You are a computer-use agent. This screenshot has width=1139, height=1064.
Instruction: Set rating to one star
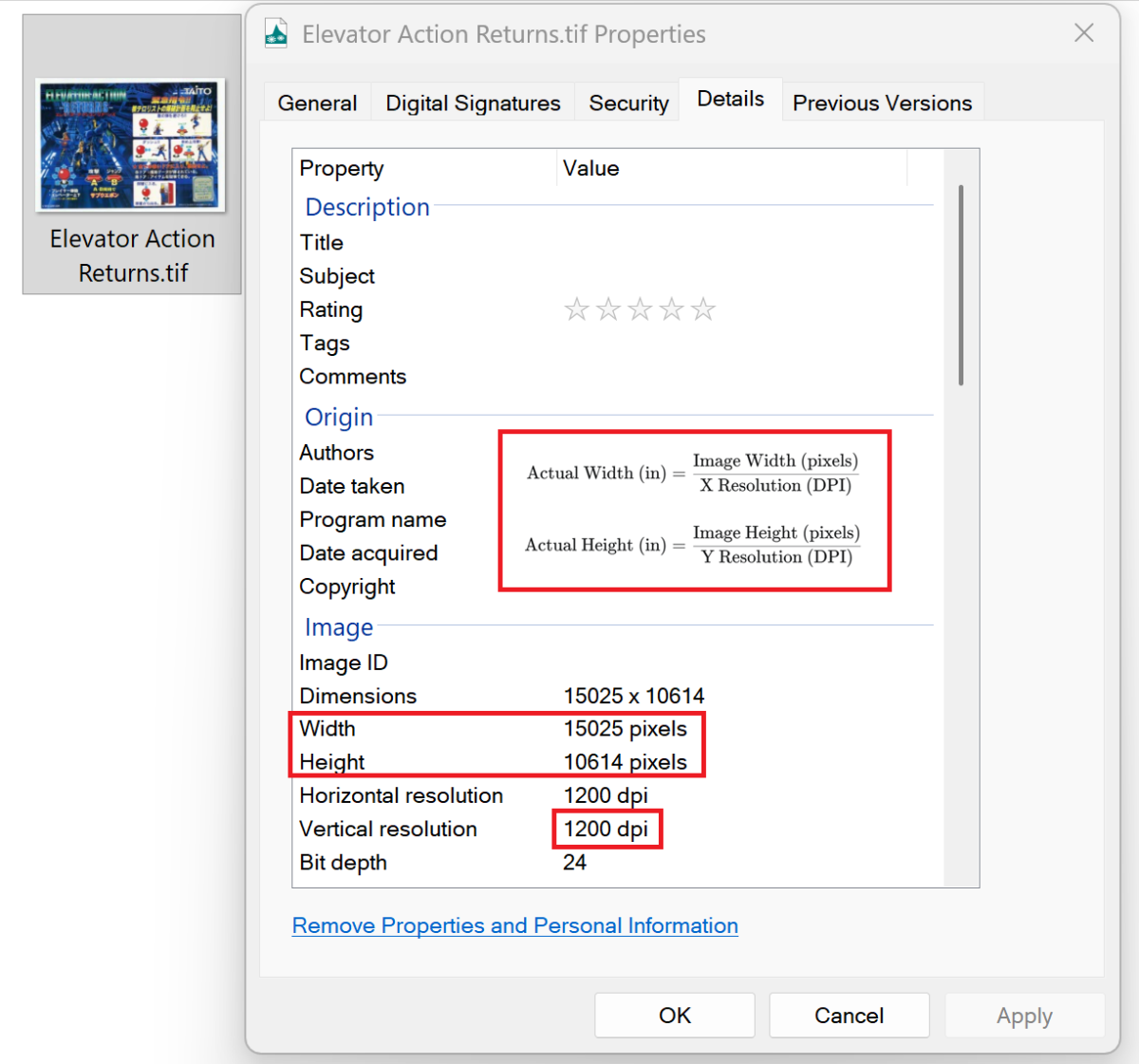pyautogui.click(x=576, y=309)
